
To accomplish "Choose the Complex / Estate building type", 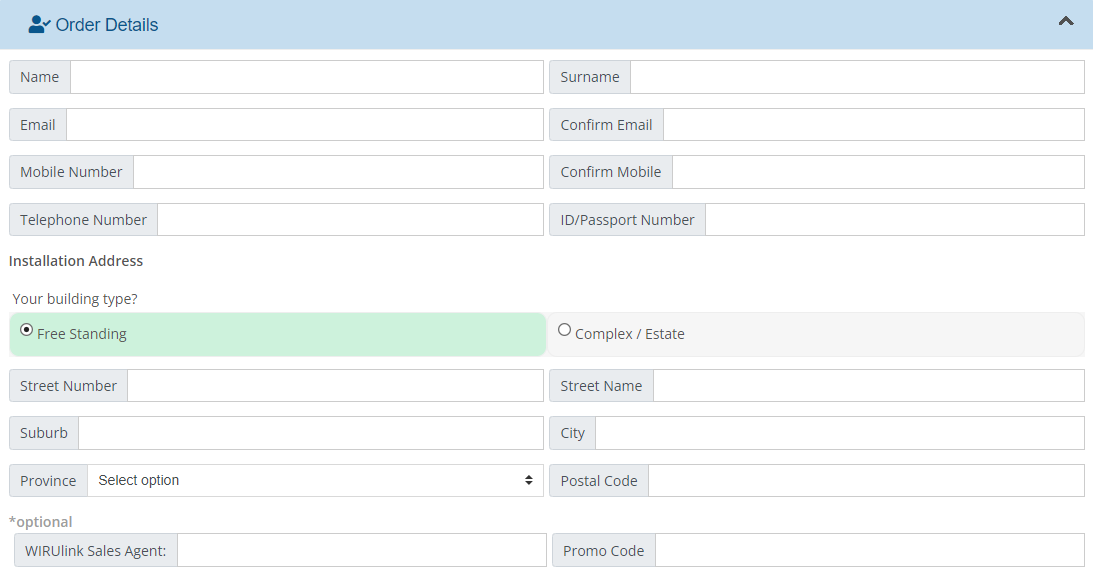I will click(x=565, y=330).
